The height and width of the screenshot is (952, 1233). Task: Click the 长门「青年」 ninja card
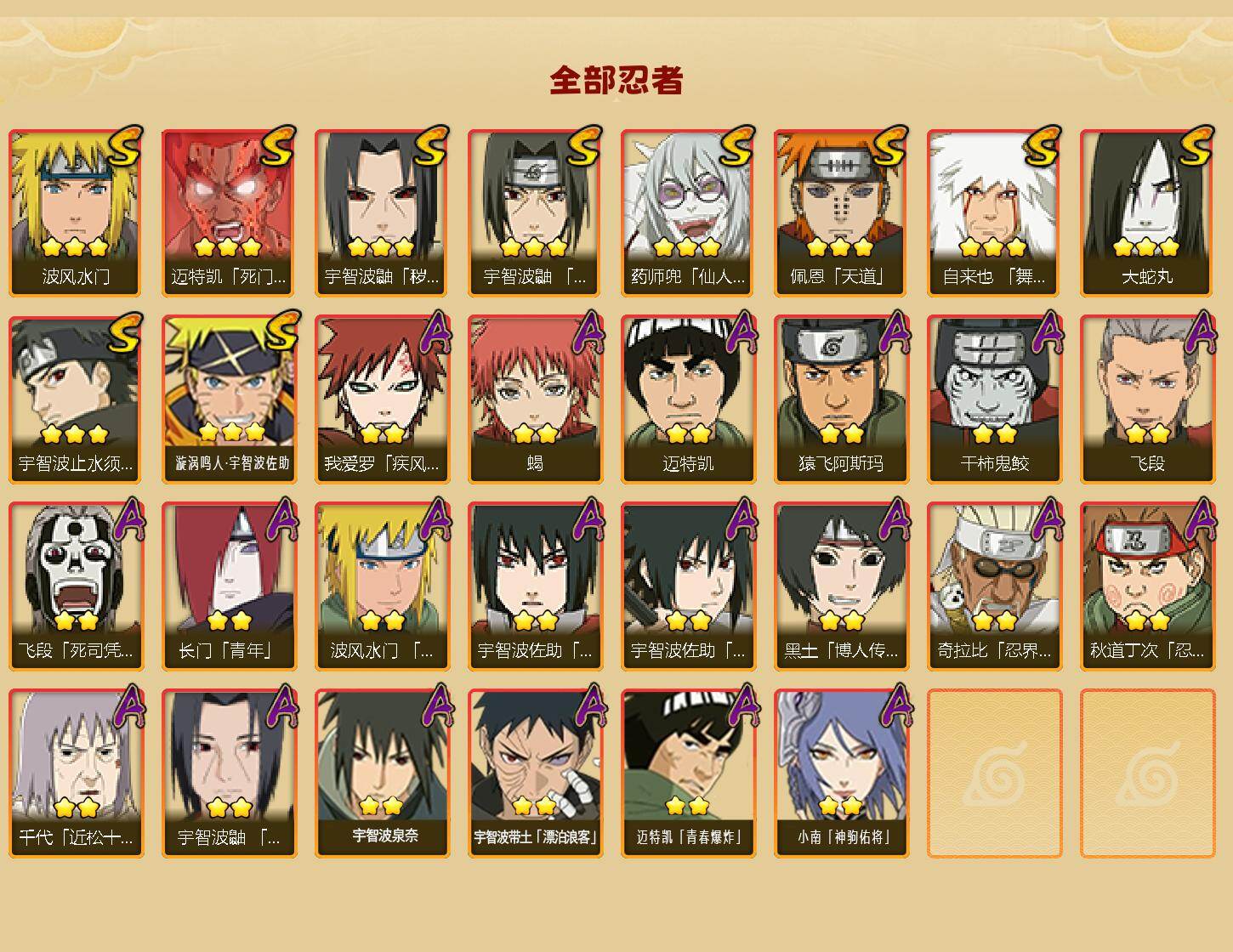coord(229,586)
